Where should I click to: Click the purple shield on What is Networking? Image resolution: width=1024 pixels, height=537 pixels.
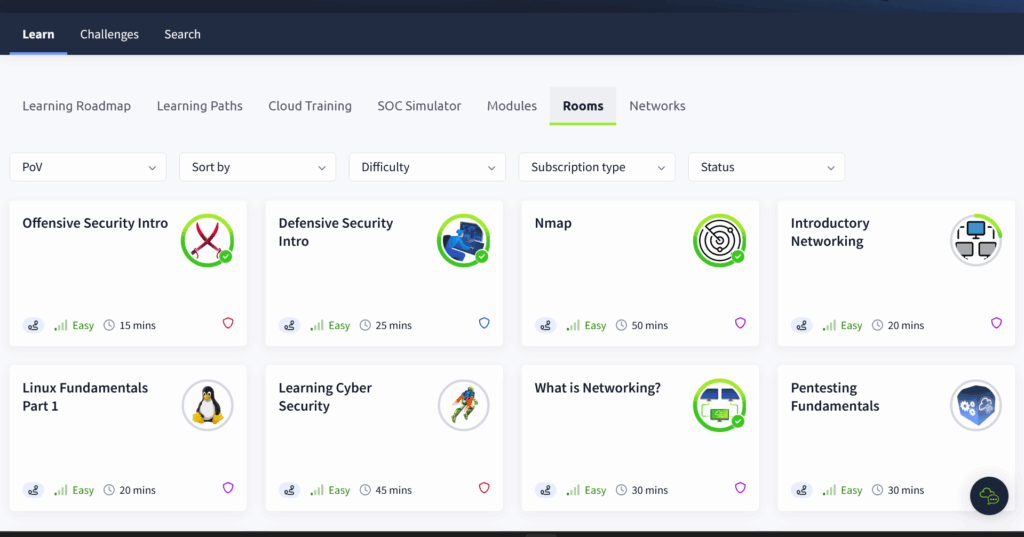740,488
